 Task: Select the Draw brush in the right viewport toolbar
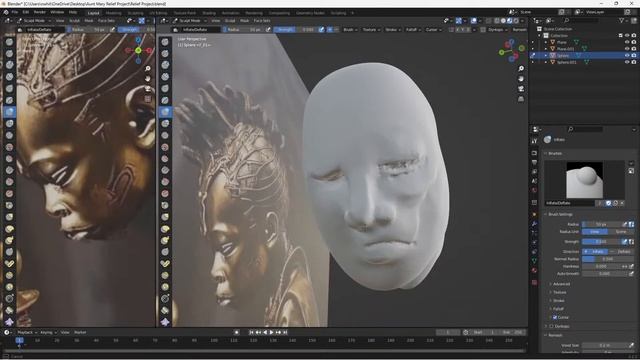point(165,42)
